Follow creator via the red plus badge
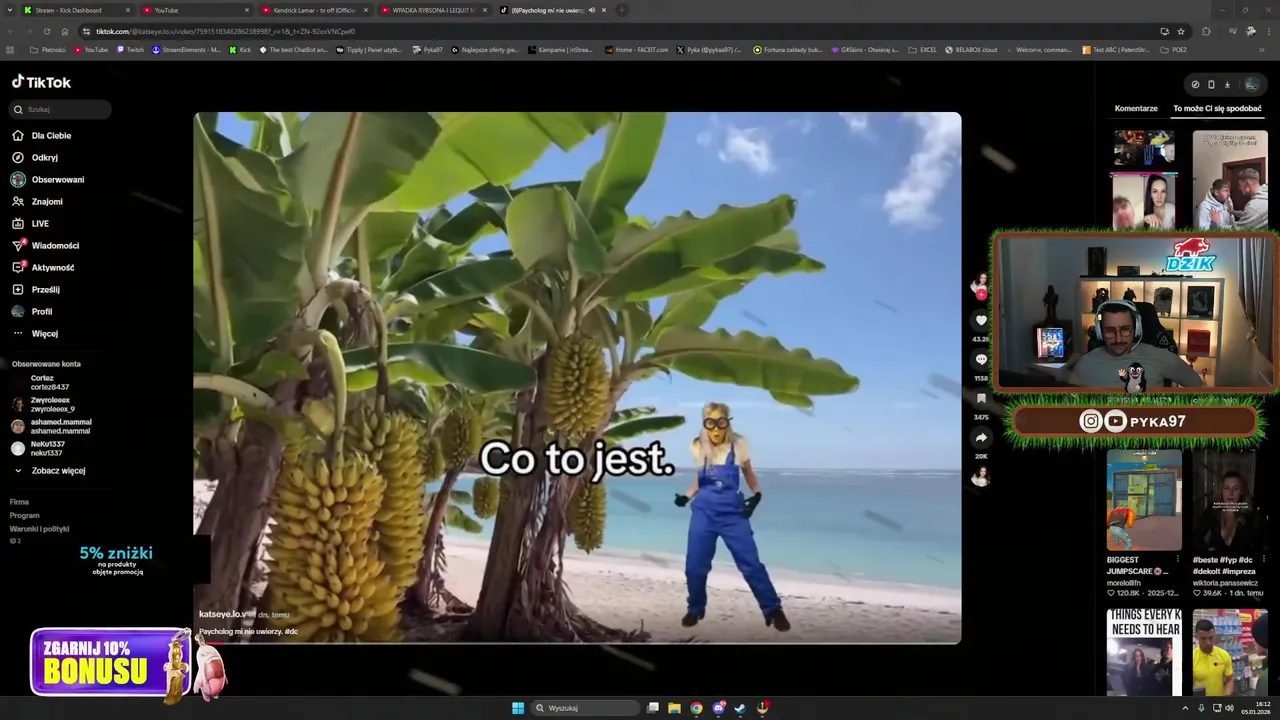This screenshot has width=1280, height=720. [981, 295]
